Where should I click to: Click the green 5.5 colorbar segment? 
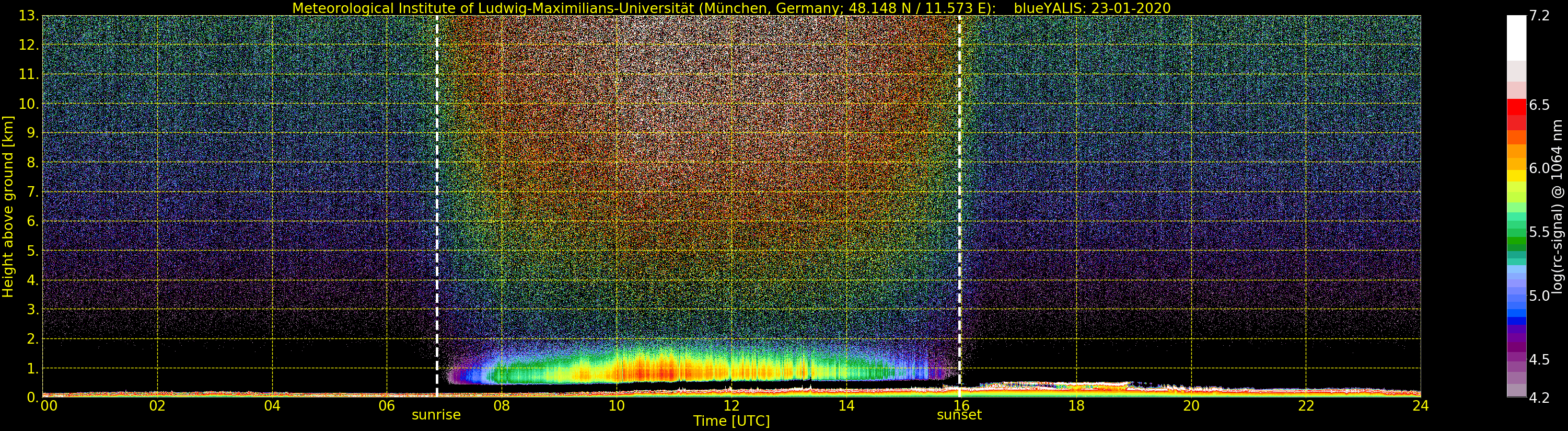click(1516, 232)
